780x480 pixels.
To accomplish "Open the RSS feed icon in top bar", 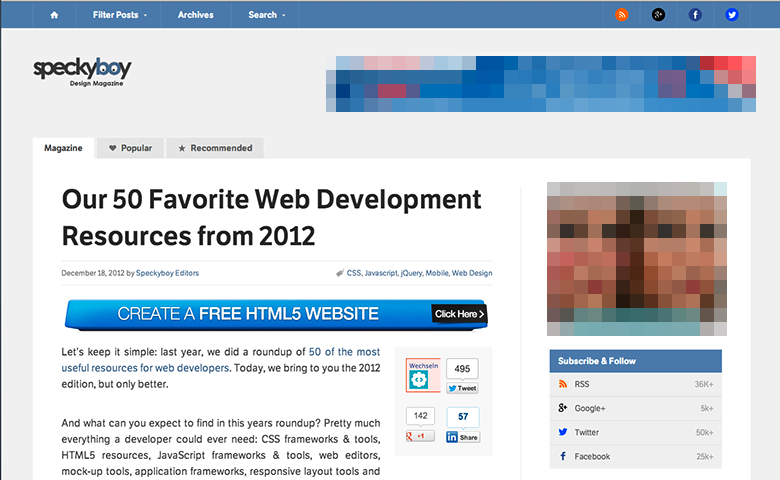I will (x=622, y=15).
